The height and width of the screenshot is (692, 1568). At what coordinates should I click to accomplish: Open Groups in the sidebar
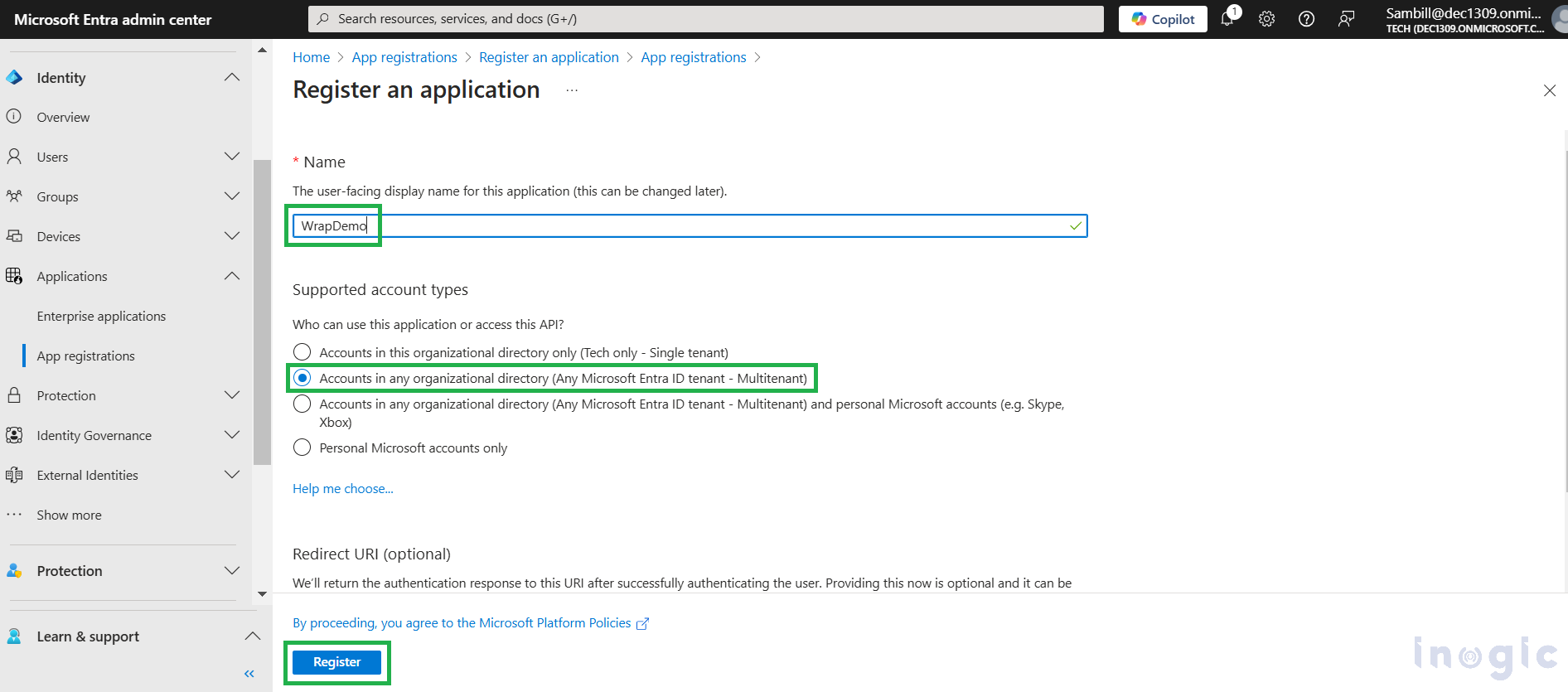pos(57,196)
